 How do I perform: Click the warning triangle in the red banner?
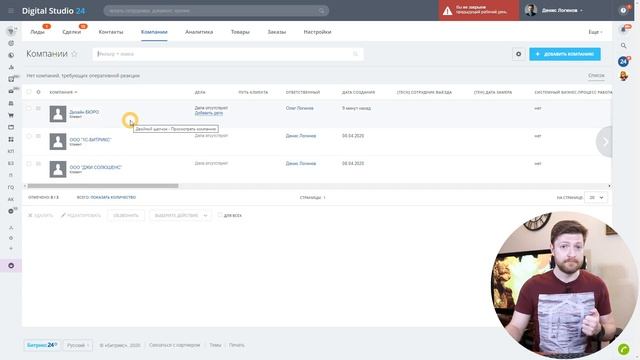pyautogui.click(x=447, y=11)
